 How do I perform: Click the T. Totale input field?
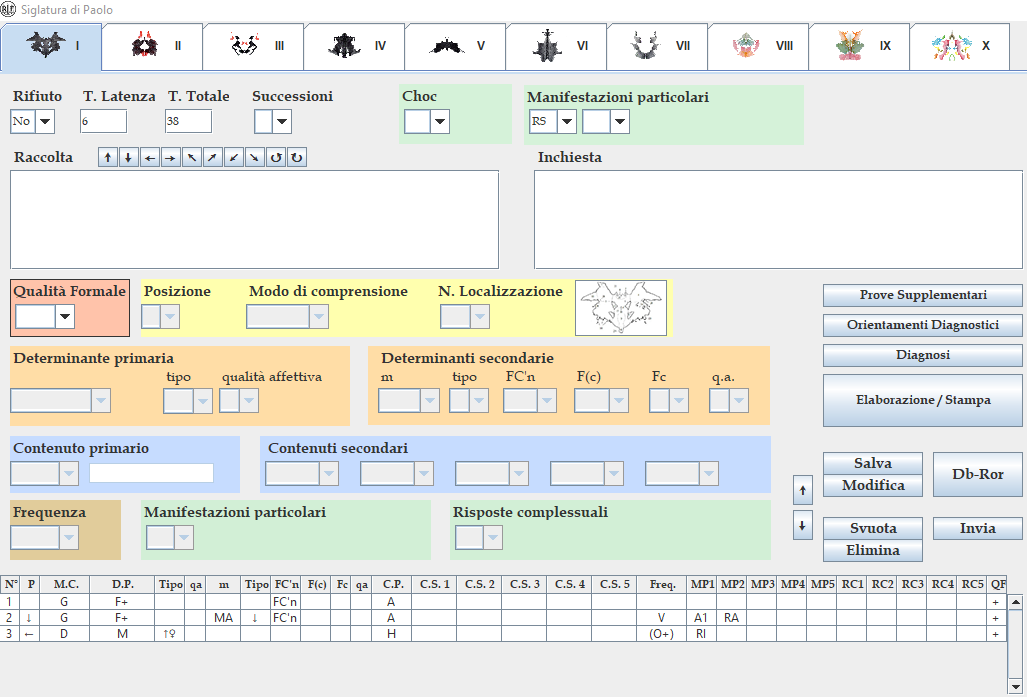pyautogui.click(x=189, y=121)
